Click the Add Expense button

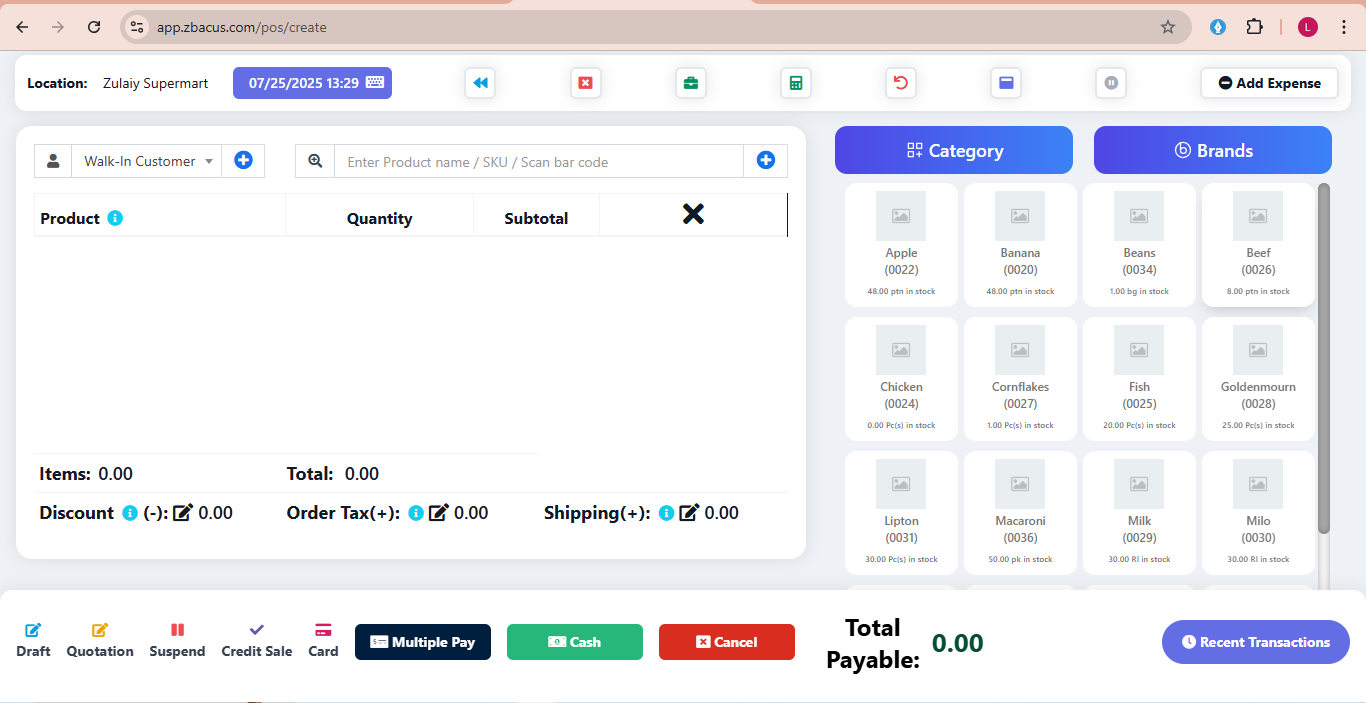(x=1269, y=83)
